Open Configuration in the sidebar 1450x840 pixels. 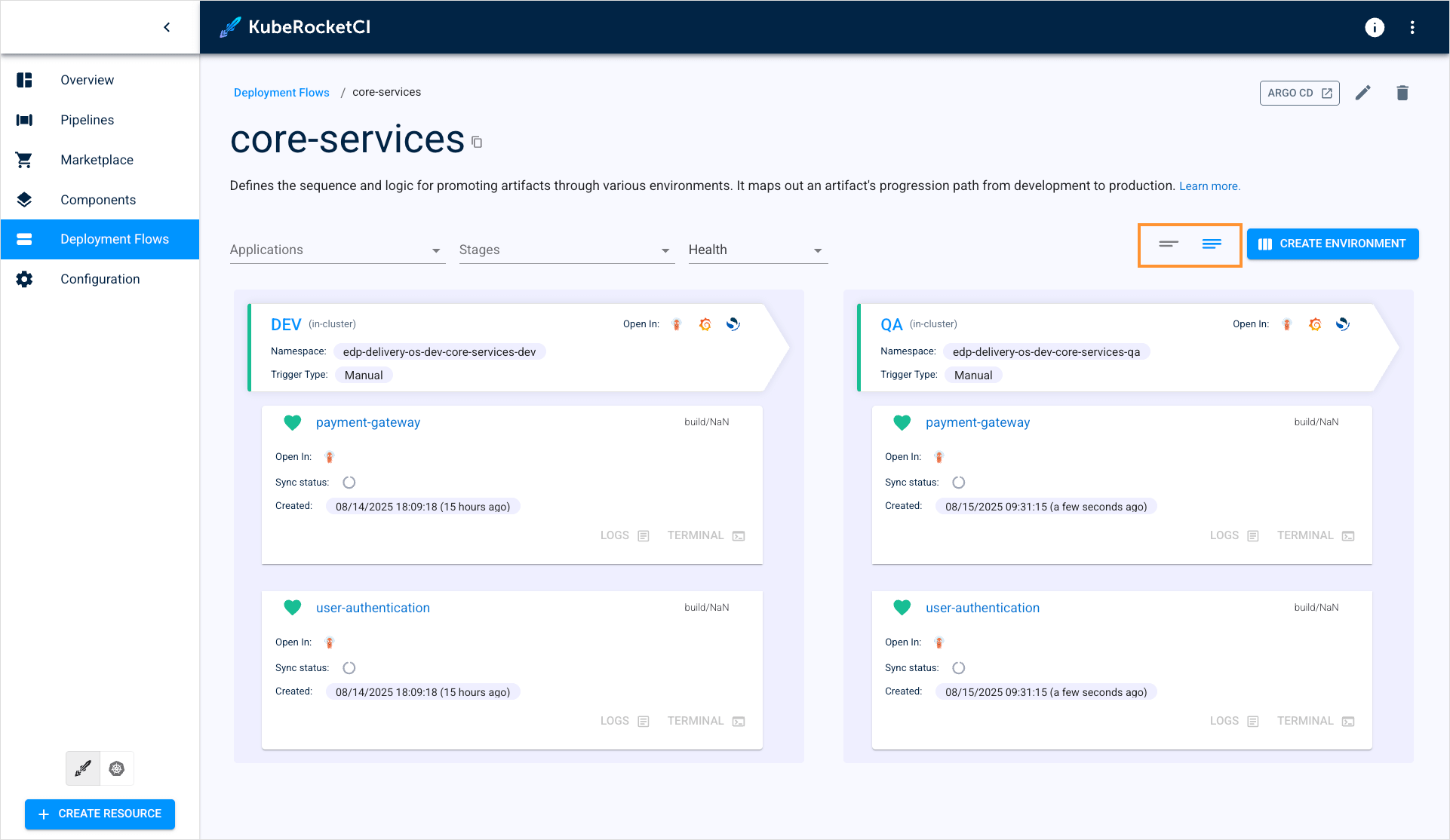[100, 279]
